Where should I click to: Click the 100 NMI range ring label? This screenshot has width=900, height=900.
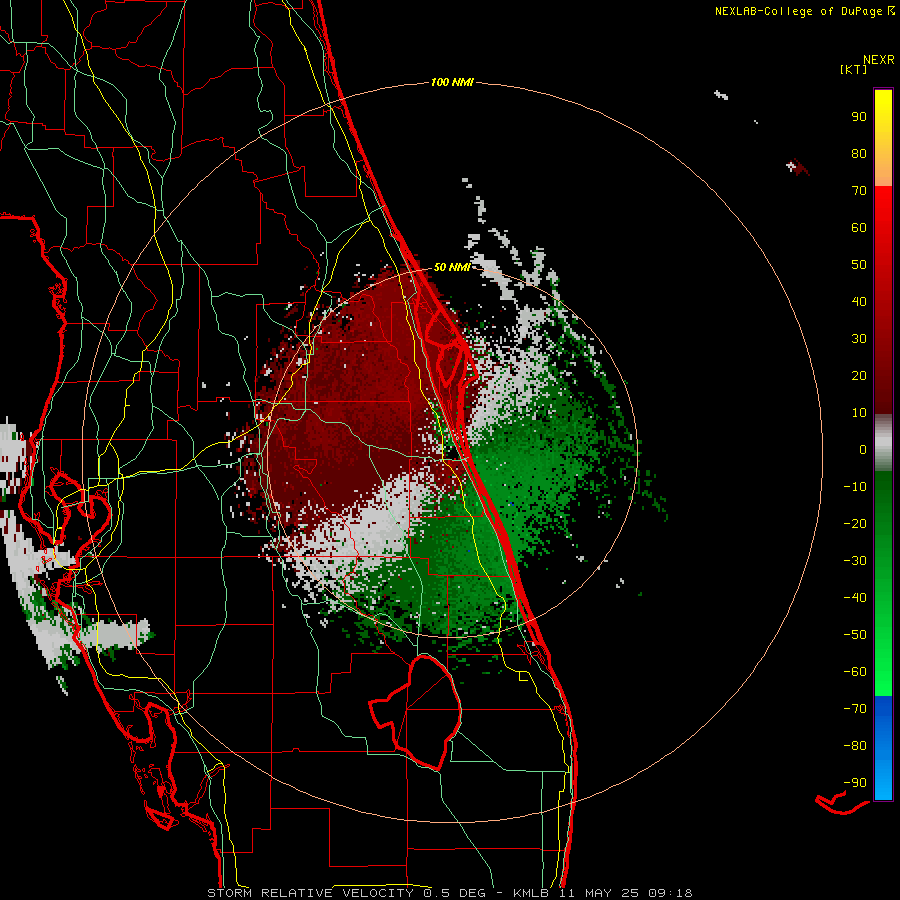(x=452, y=82)
